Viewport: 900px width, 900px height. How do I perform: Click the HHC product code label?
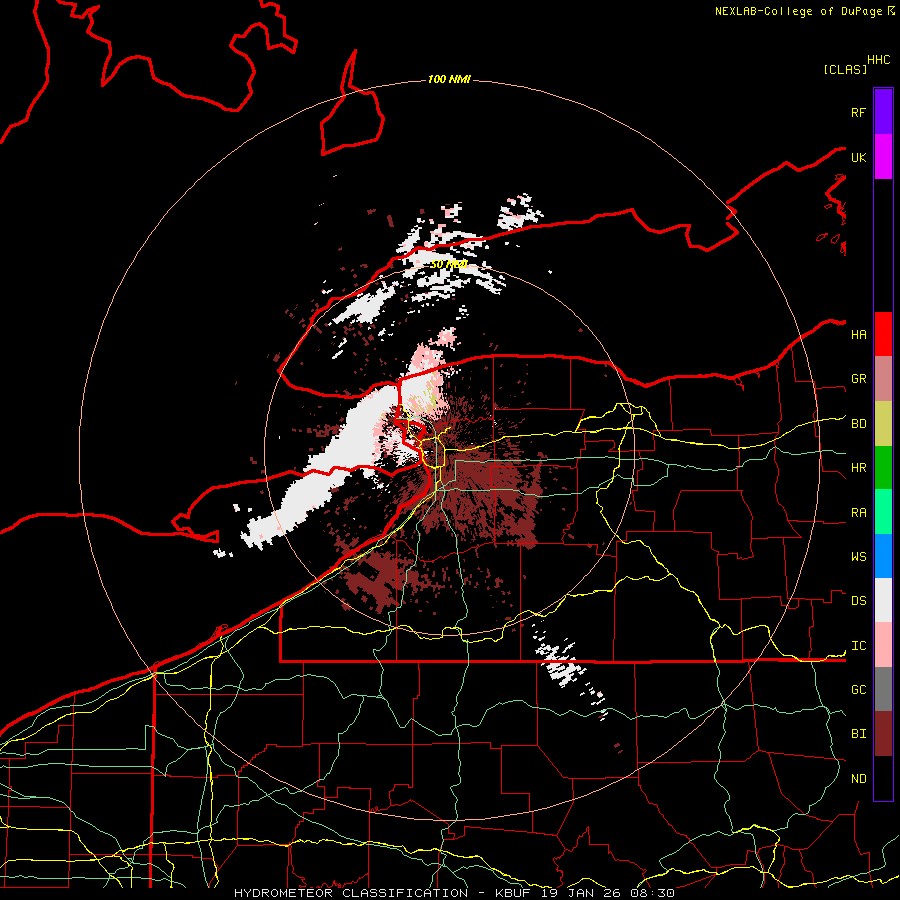879,60
